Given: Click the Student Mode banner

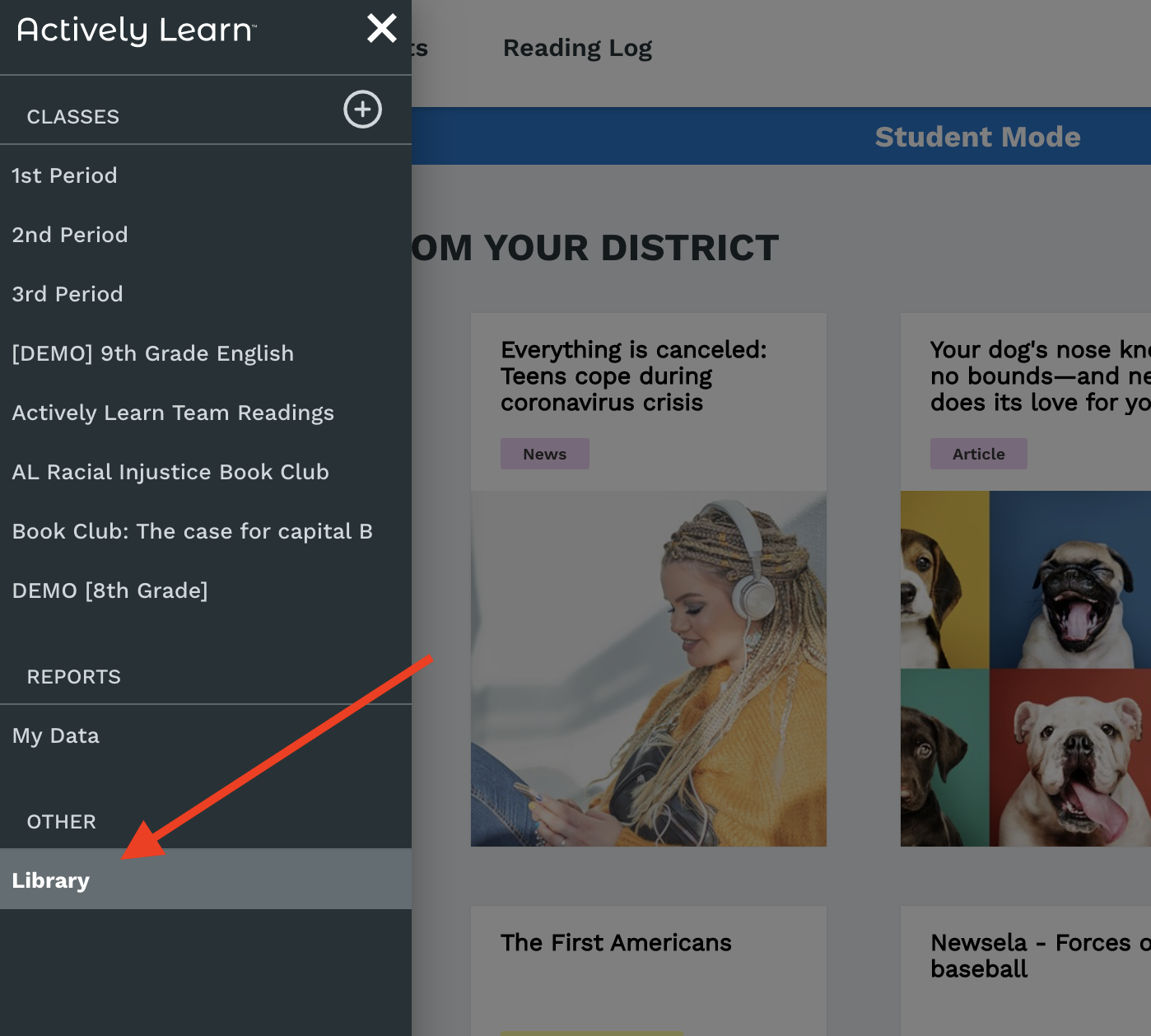Looking at the screenshot, I should (977, 136).
